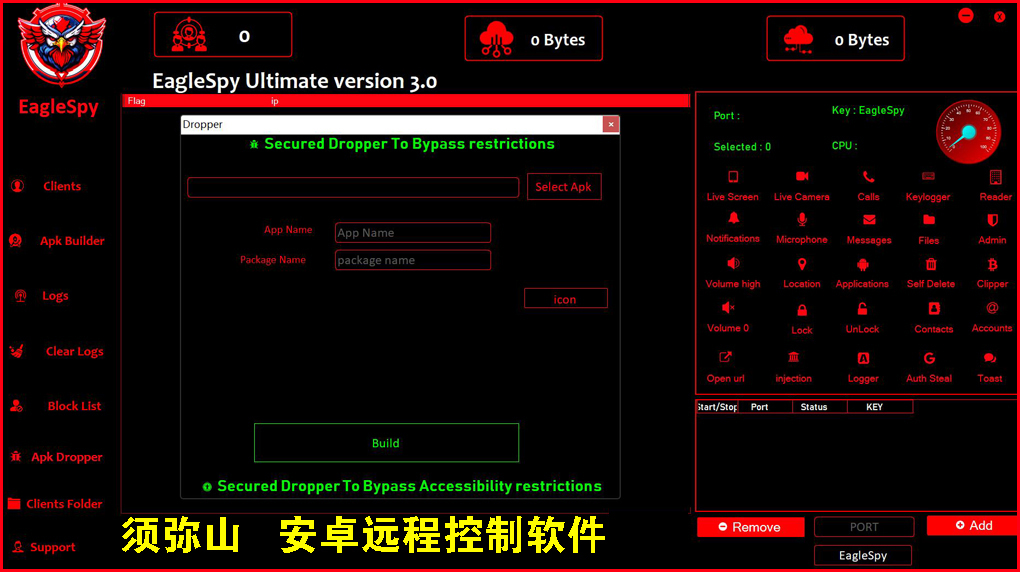Open the Contacts icon
This screenshot has width=1020, height=572.
coord(934,308)
